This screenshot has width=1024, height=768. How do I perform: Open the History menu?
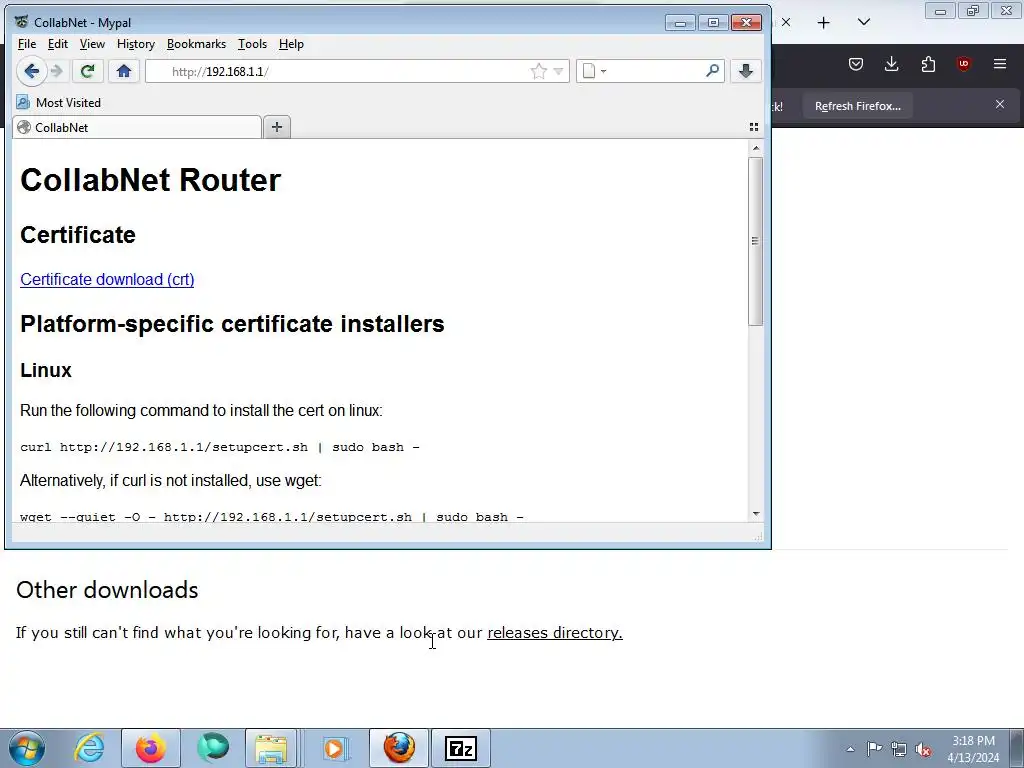pos(136,44)
